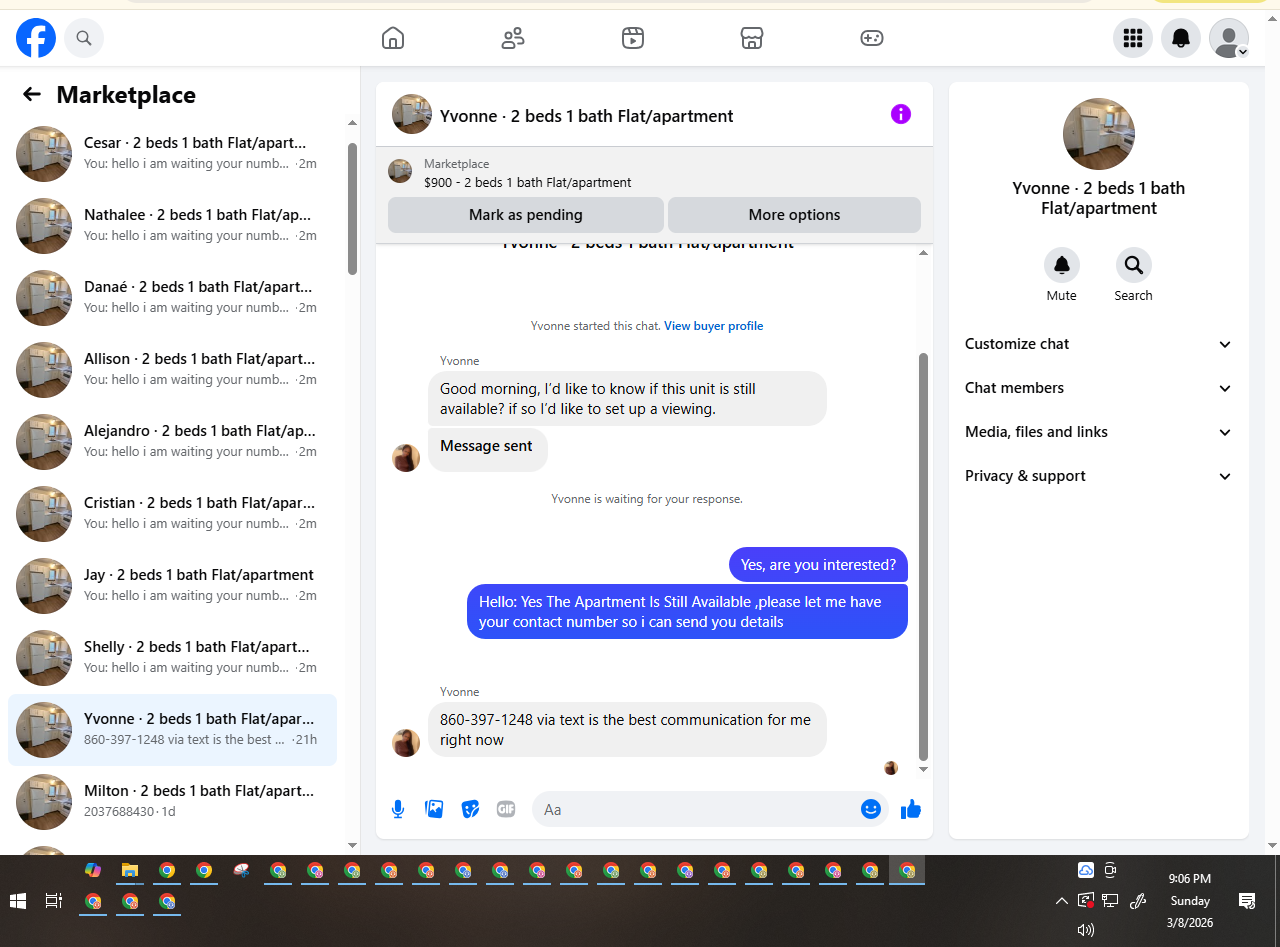
Task: Open Milton's conversation in the list
Action: pyautogui.click(x=172, y=802)
